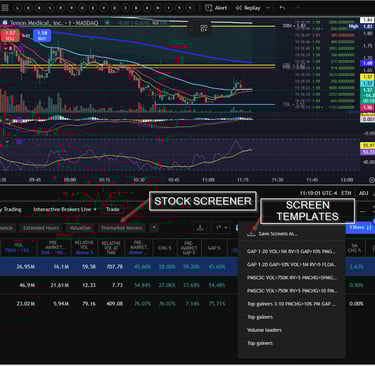The image size is (375, 366).
Task: Minimize the bottom screener panel
Action: pos(363,211)
